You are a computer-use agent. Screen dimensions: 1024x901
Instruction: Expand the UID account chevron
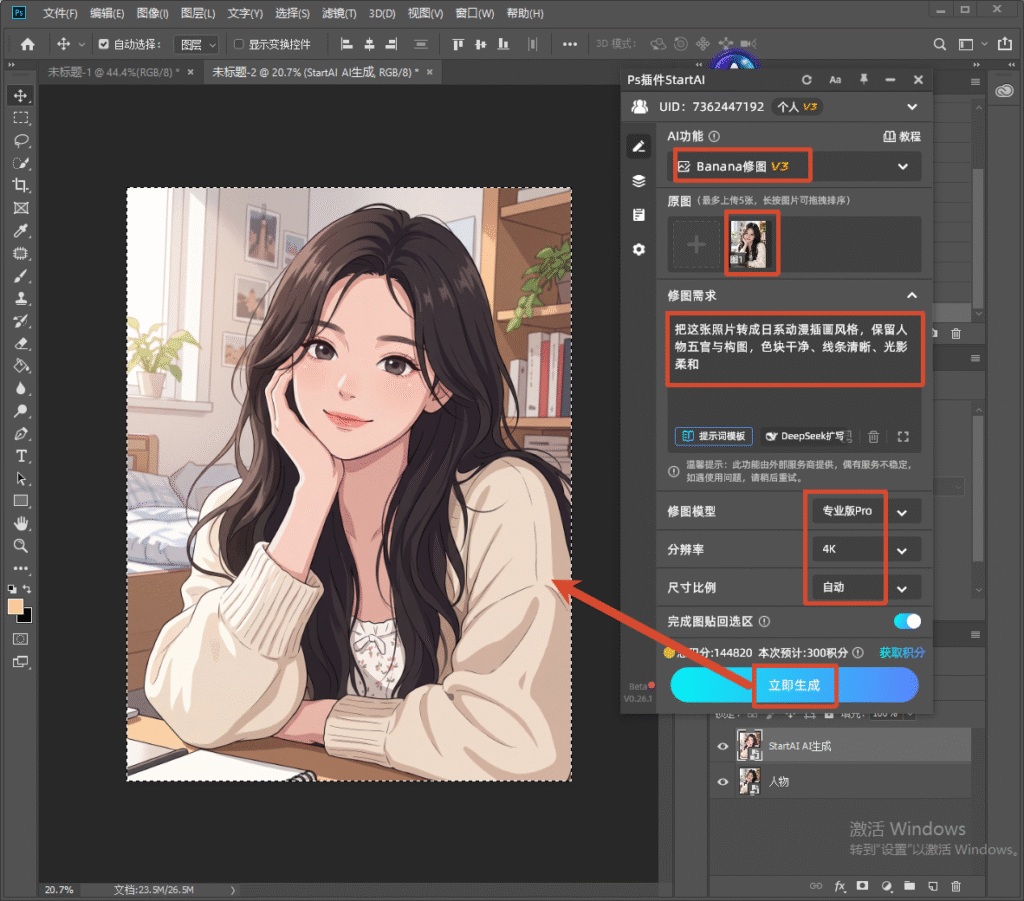coord(912,106)
